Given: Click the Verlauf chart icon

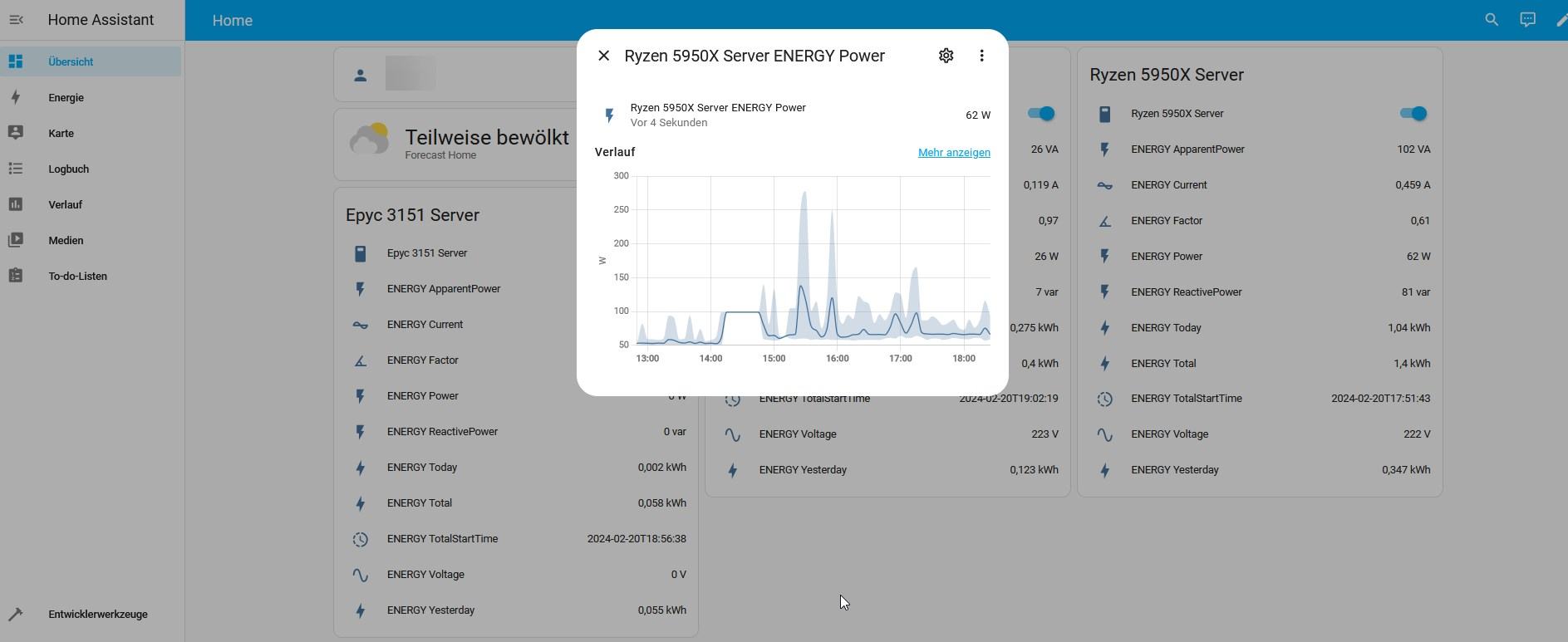Looking at the screenshot, I should [x=16, y=204].
